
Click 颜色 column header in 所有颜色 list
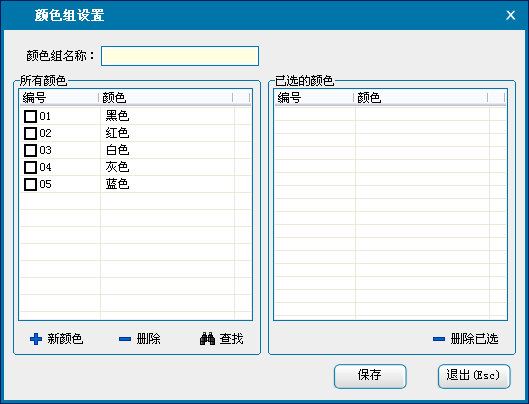166,98
